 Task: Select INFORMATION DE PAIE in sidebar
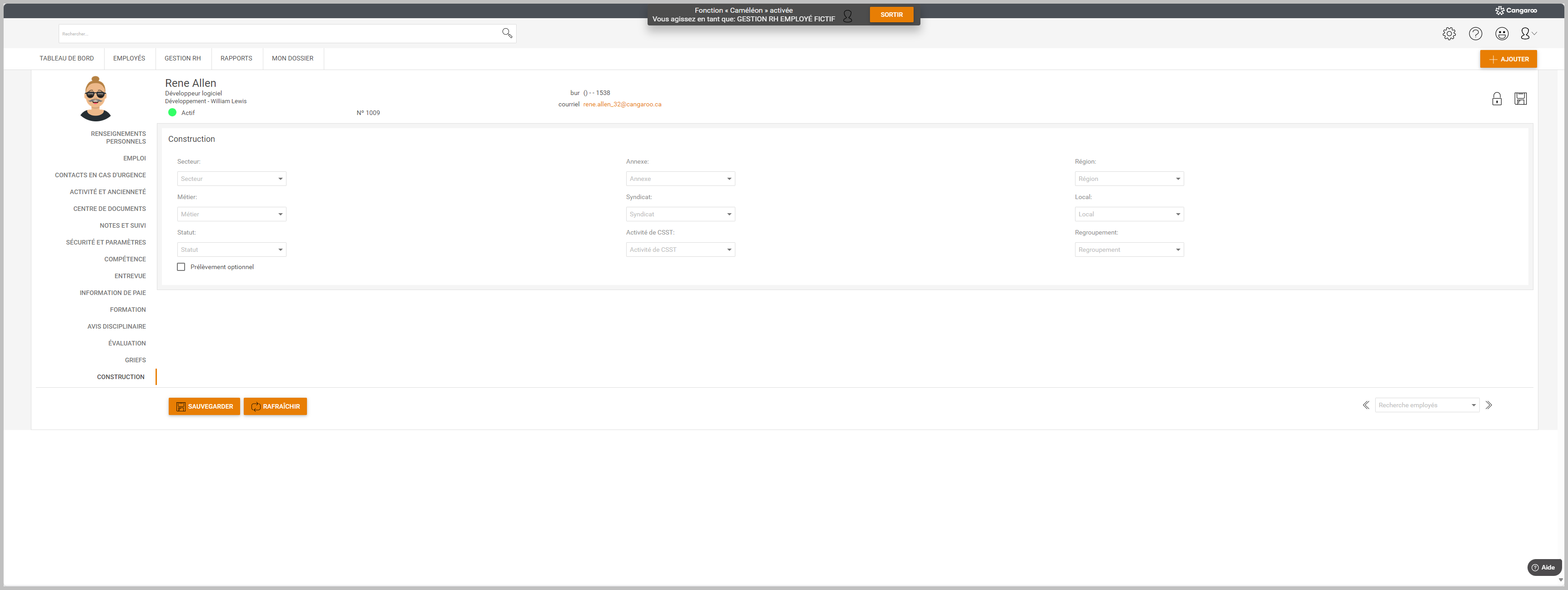point(113,293)
